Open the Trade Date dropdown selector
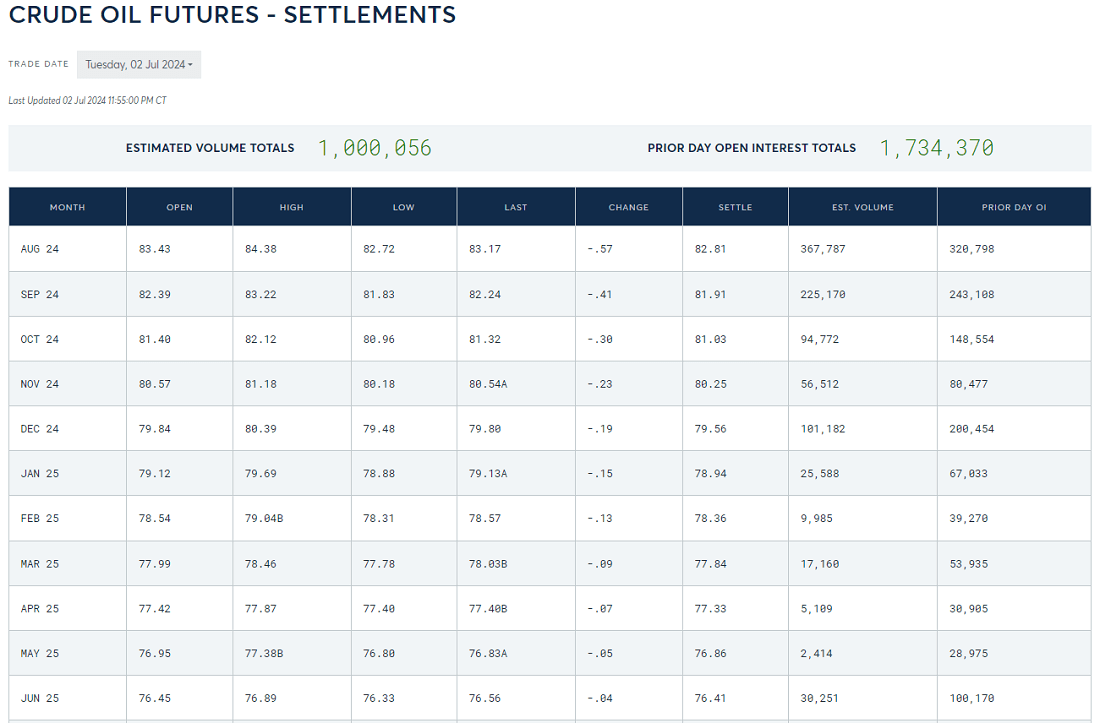 [139, 65]
